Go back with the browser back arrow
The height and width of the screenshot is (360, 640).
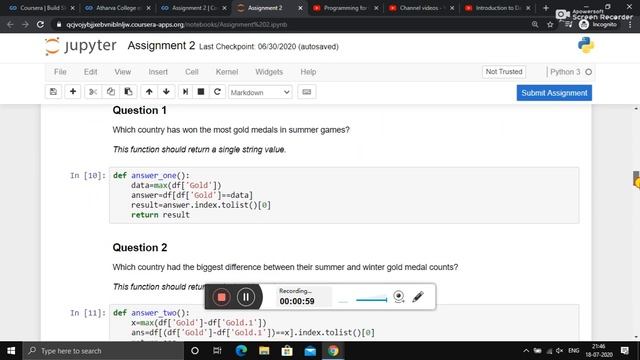(11, 24)
